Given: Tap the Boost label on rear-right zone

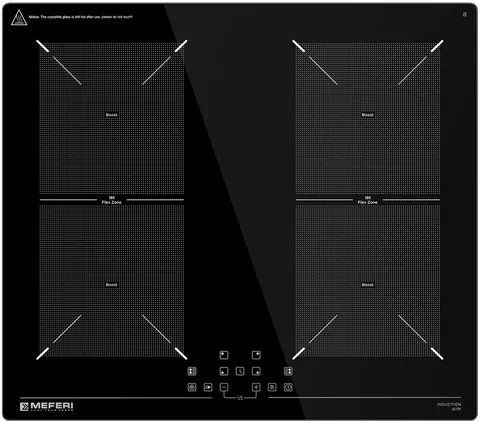Looking at the screenshot, I should 368,115.
